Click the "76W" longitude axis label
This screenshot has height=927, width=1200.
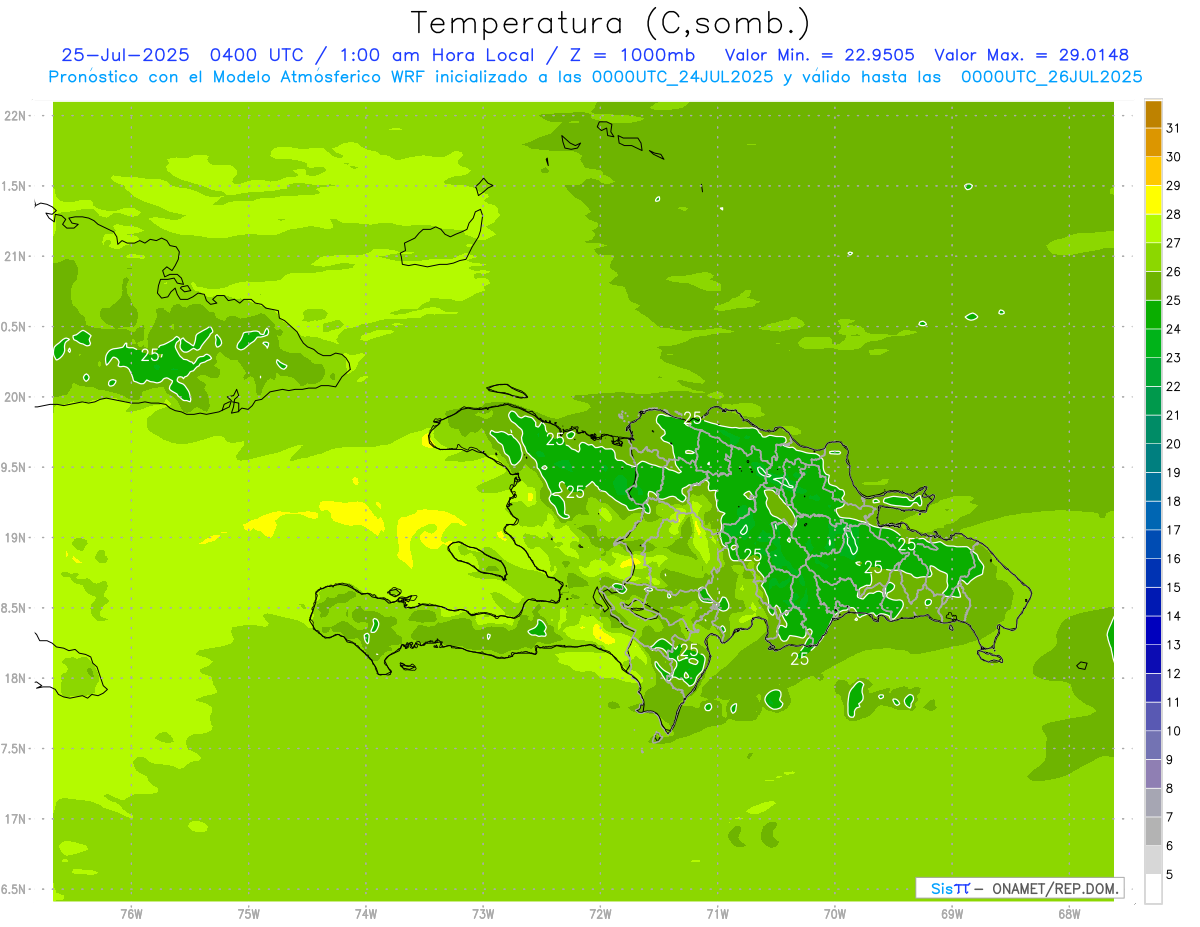(x=131, y=914)
